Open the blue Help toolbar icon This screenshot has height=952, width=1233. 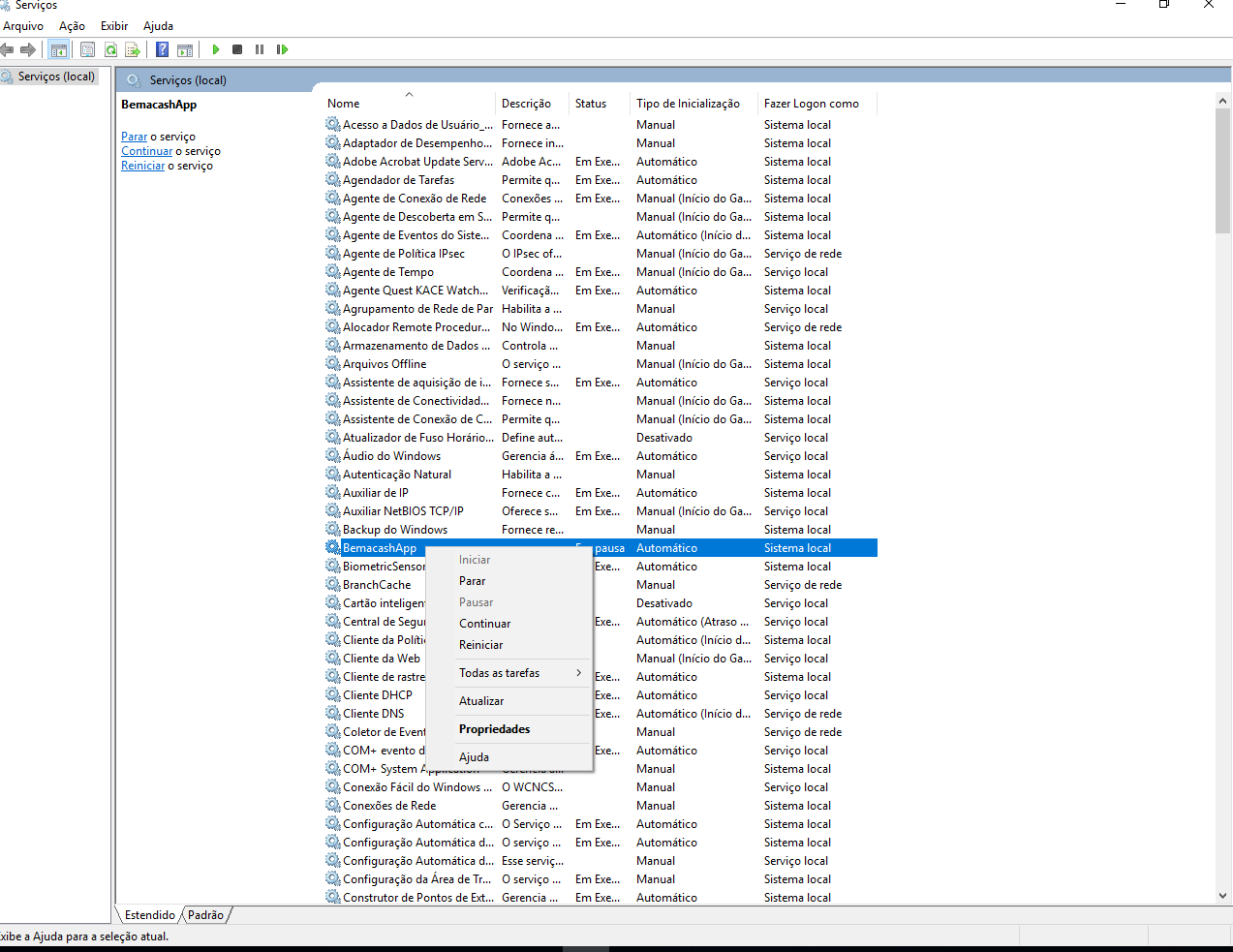[163, 49]
